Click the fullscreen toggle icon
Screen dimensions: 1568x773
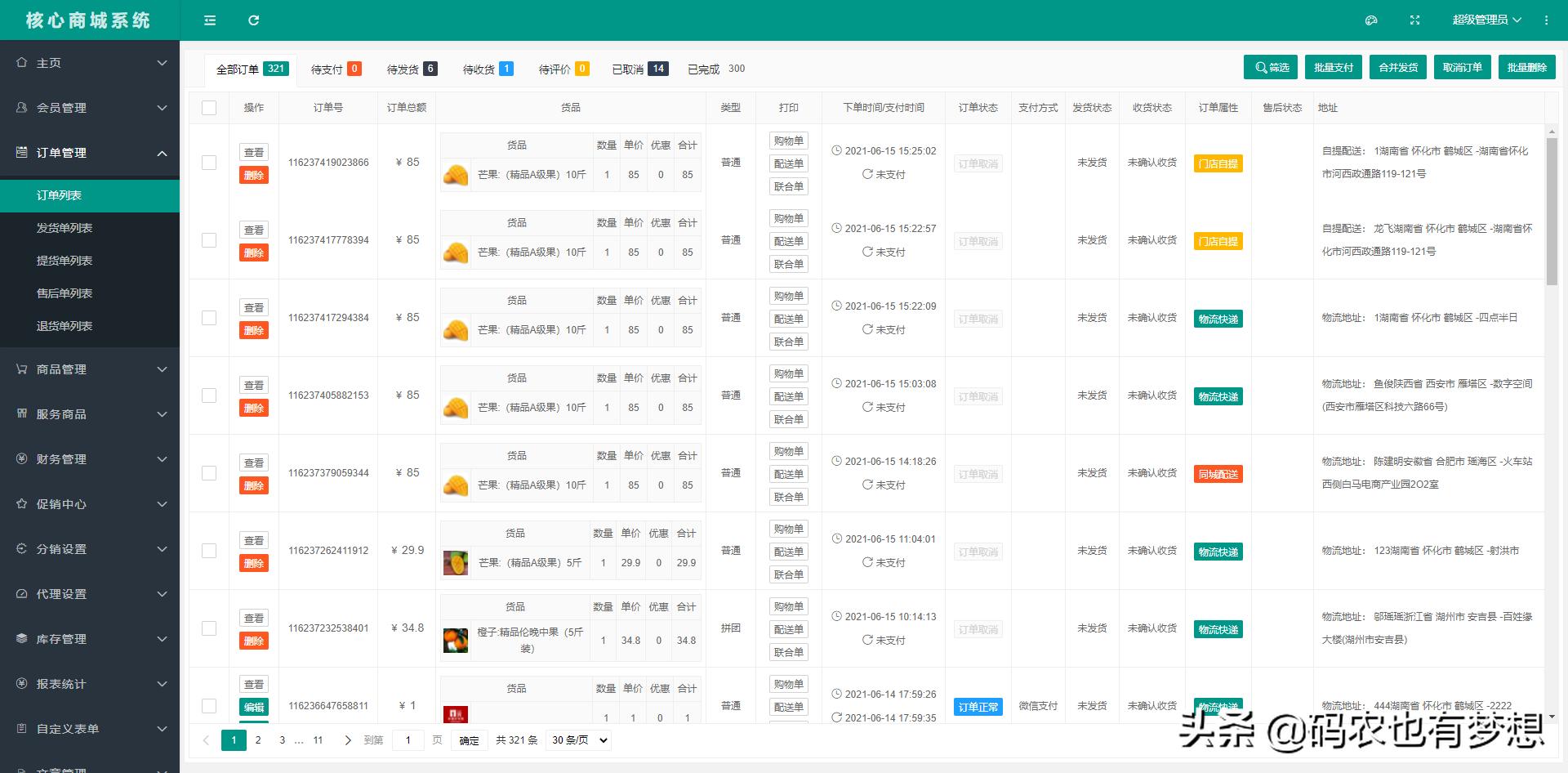coord(1414,20)
